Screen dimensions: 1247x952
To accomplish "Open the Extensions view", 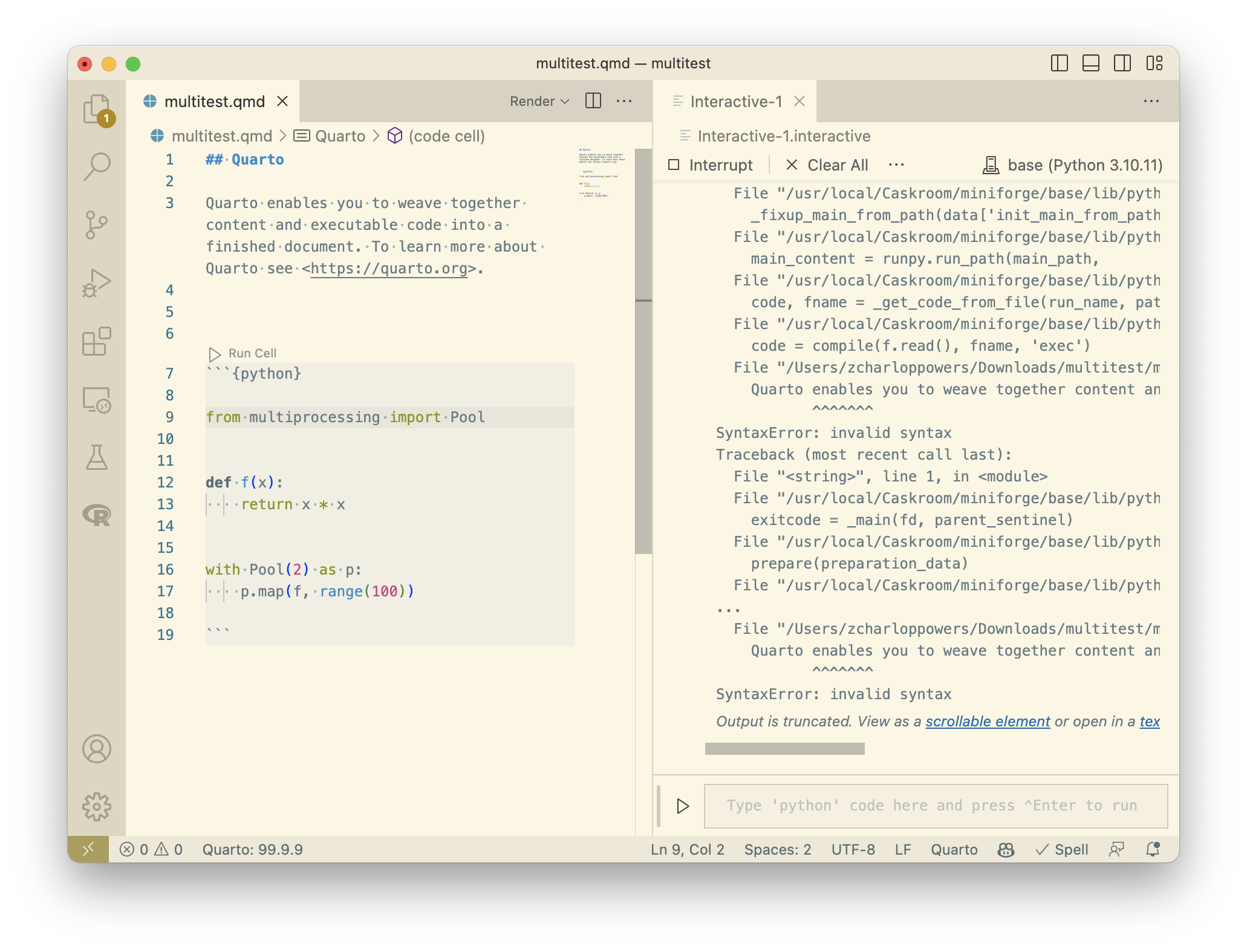I will 96,341.
